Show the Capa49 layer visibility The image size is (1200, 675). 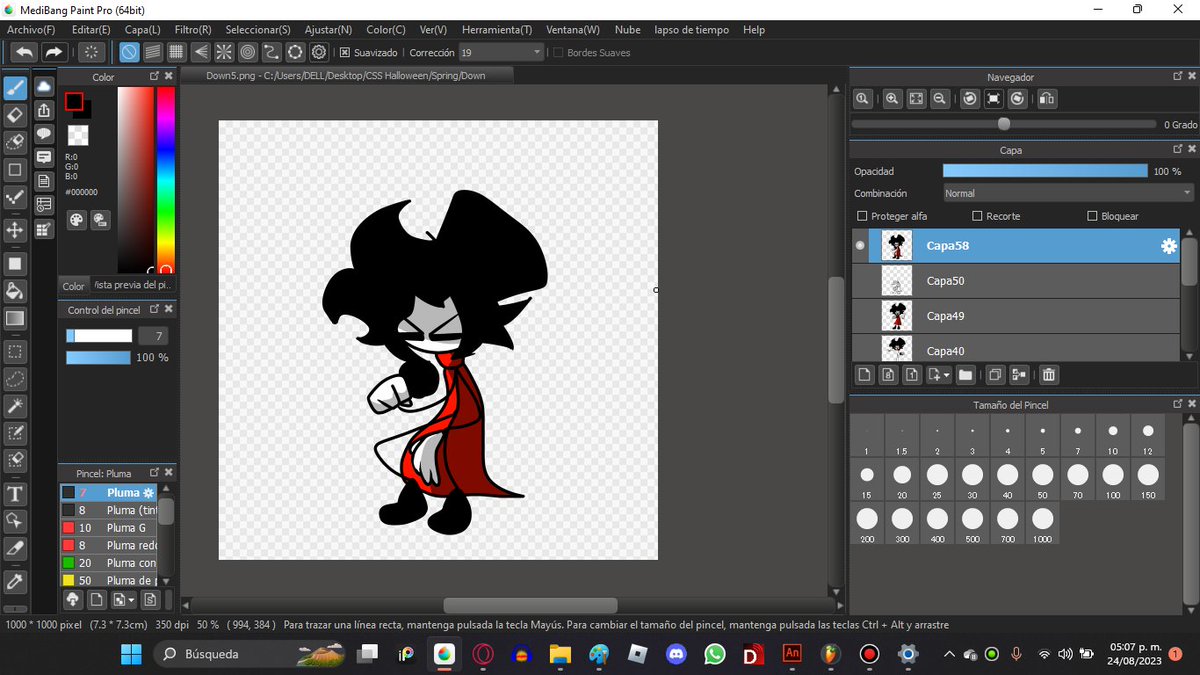pos(860,316)
